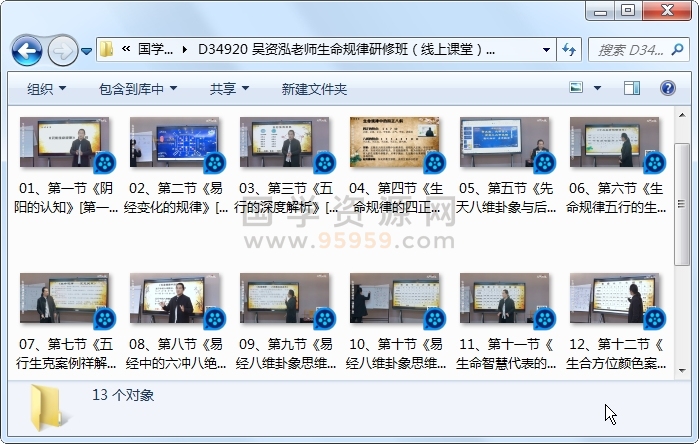Click the file name 02、第二节《易经变化的规律》
699x444 pixels.
(176, 197)
